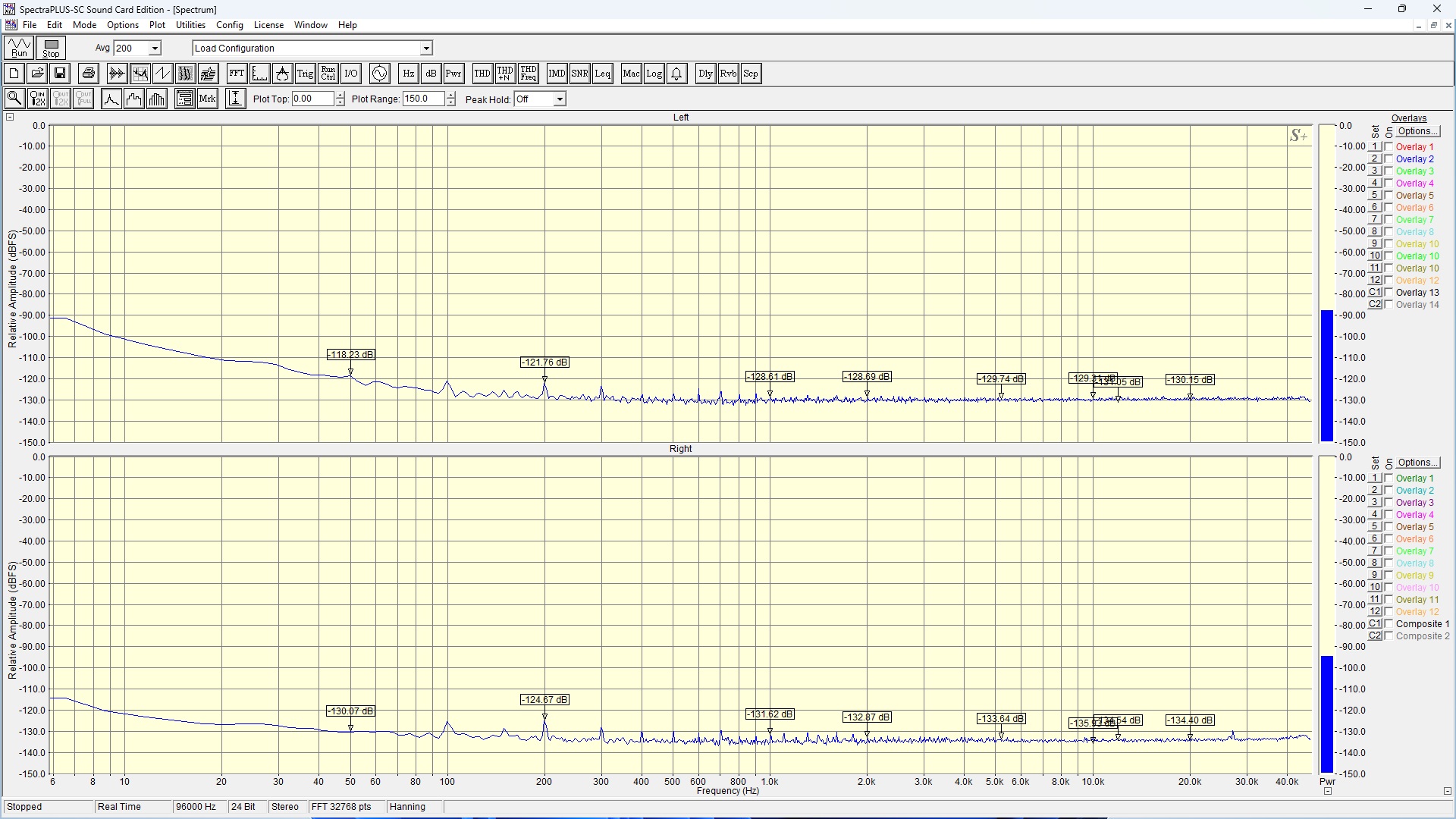Click the Stop button in the toolbar
Screen dimensions: 1456x819
pos(51,48)
